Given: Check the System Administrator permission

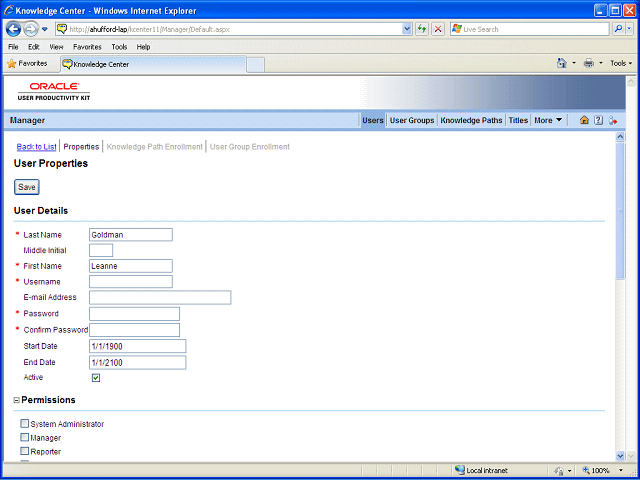Looking at the screenshot, I should [25, 424].
